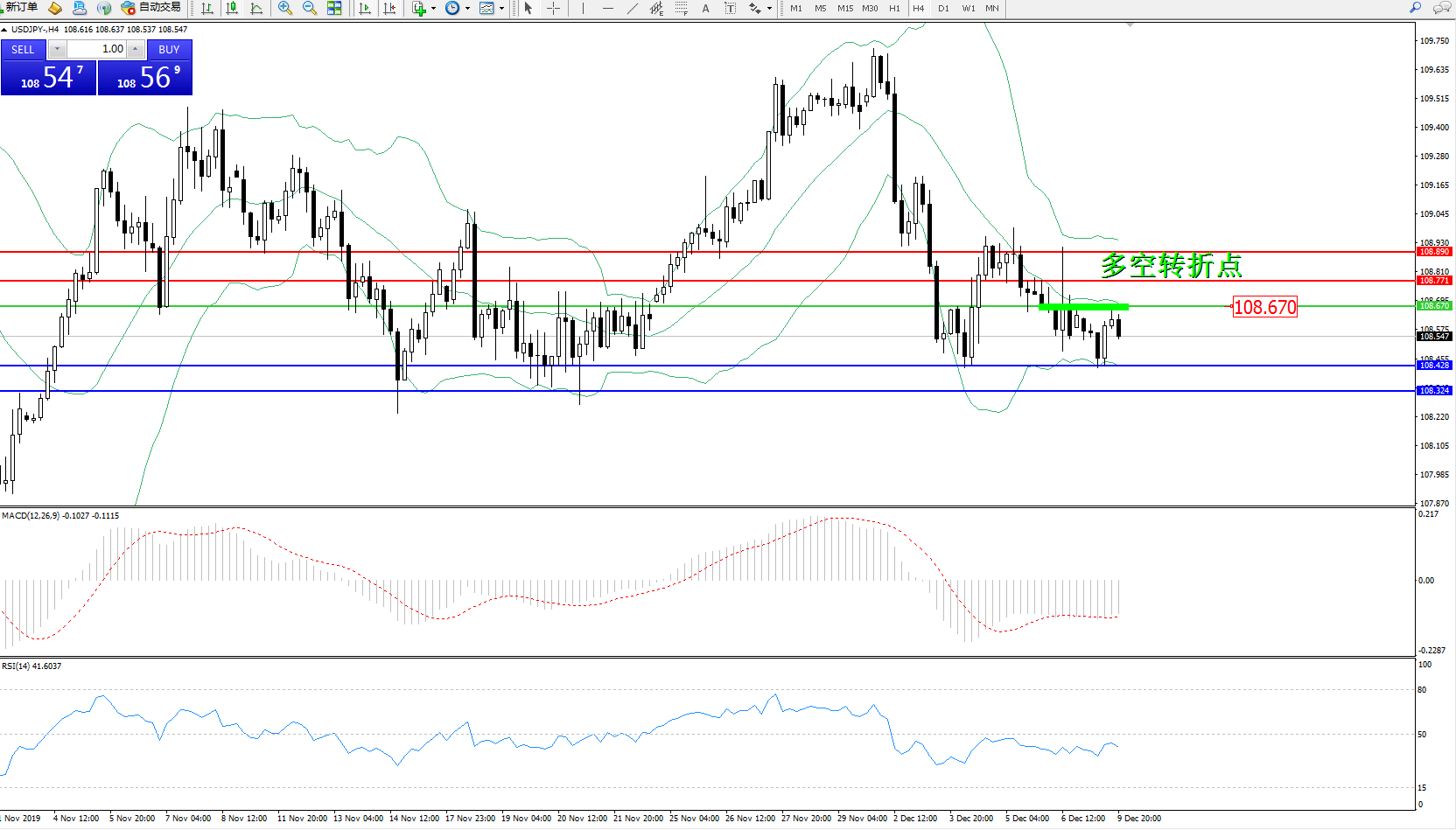Pick the horizontal line drawing tool
This screenshot has height=830, width=1456.
pos(608,8)
